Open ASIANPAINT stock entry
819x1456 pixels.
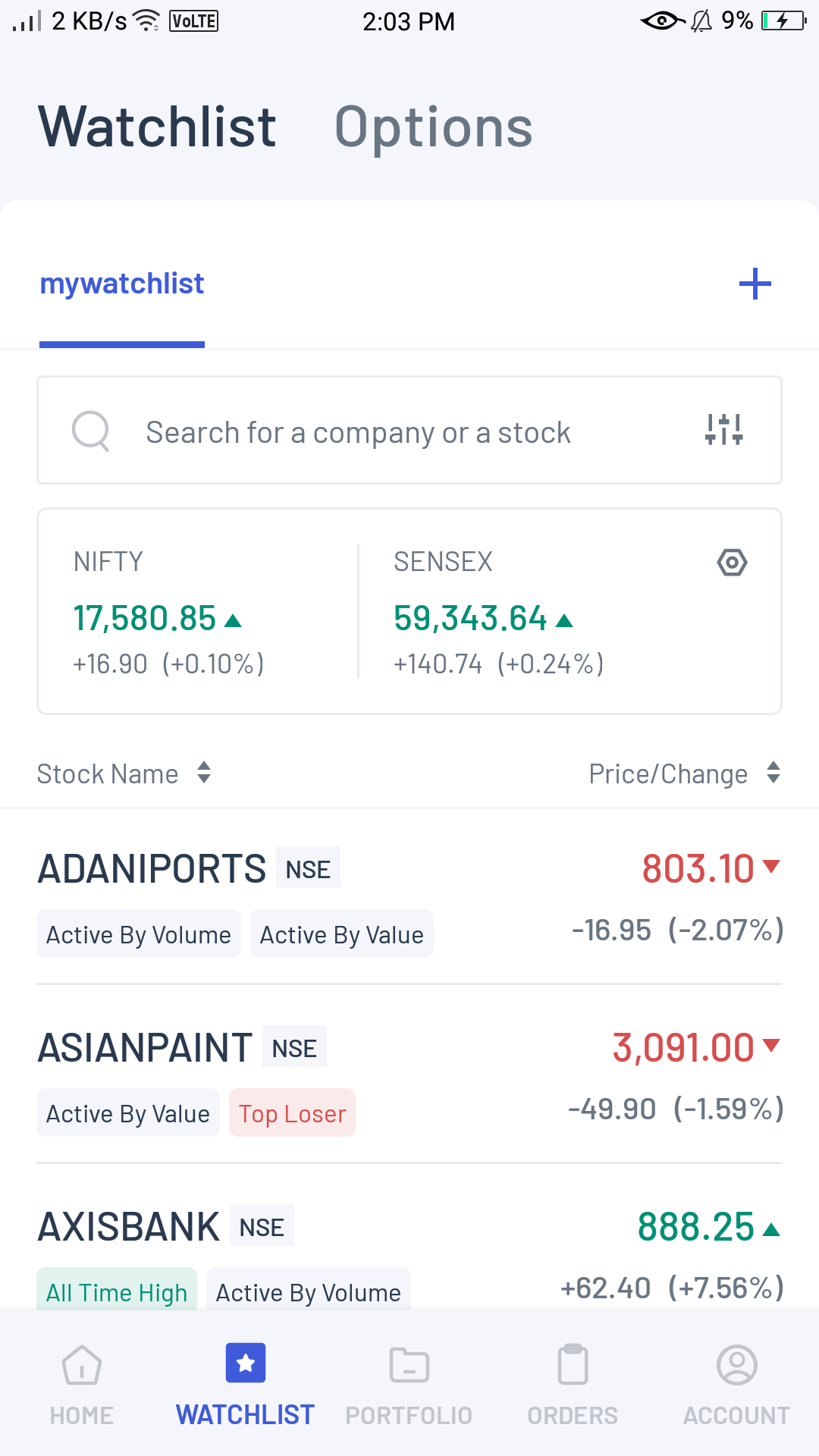[x=146, y=1048]
